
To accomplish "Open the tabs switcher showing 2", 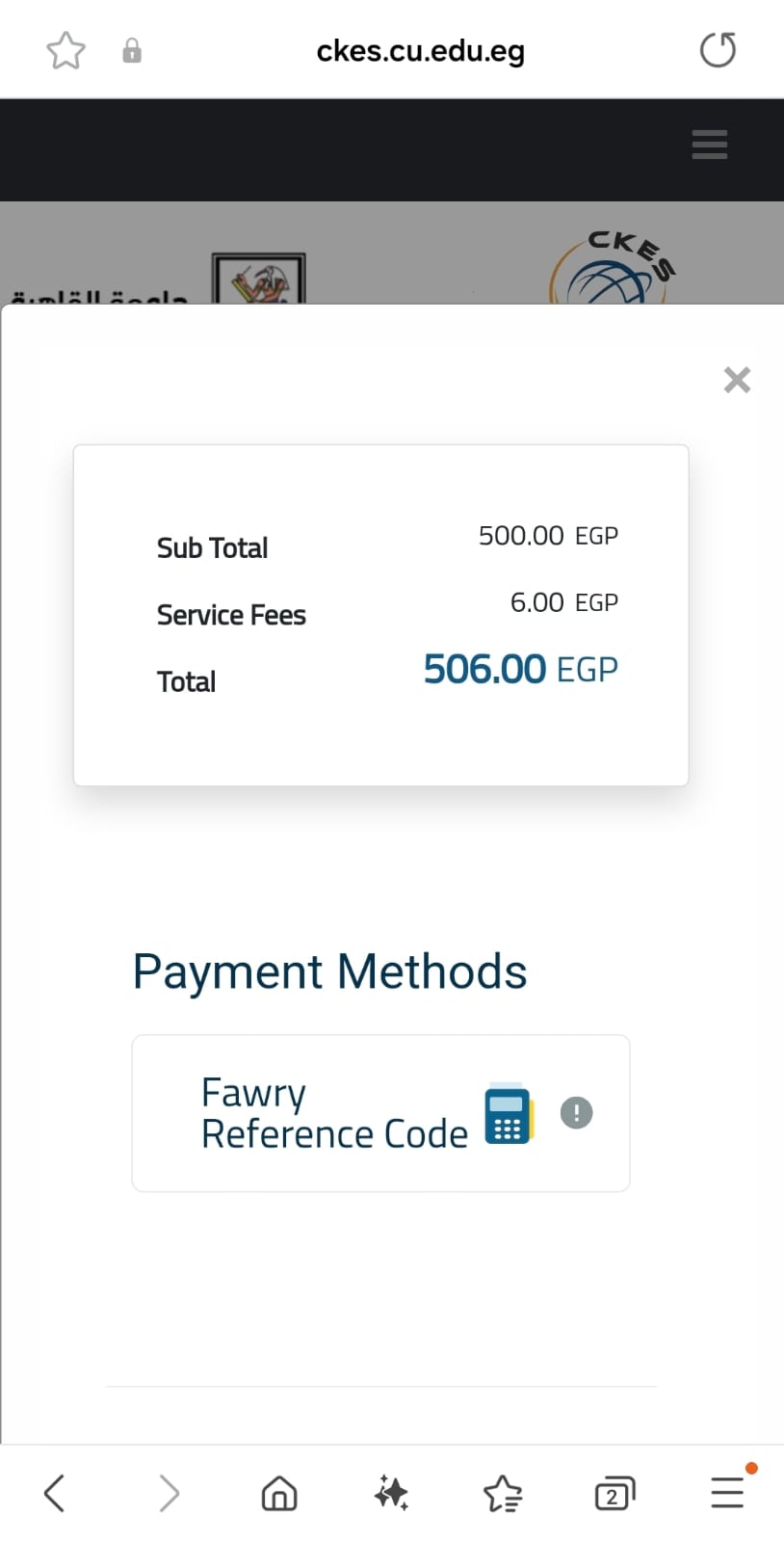I will pyautogui.click(x=614, y=1494).
